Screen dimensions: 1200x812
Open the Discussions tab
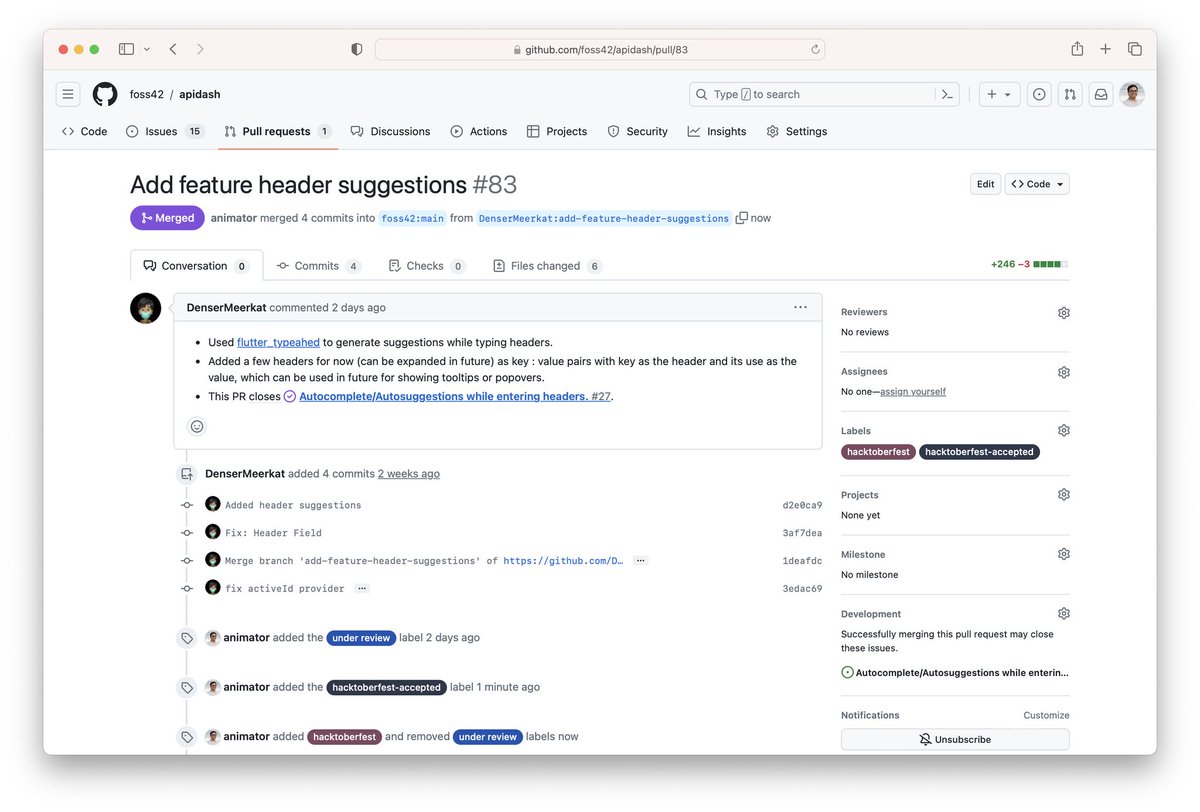point(390,131)
